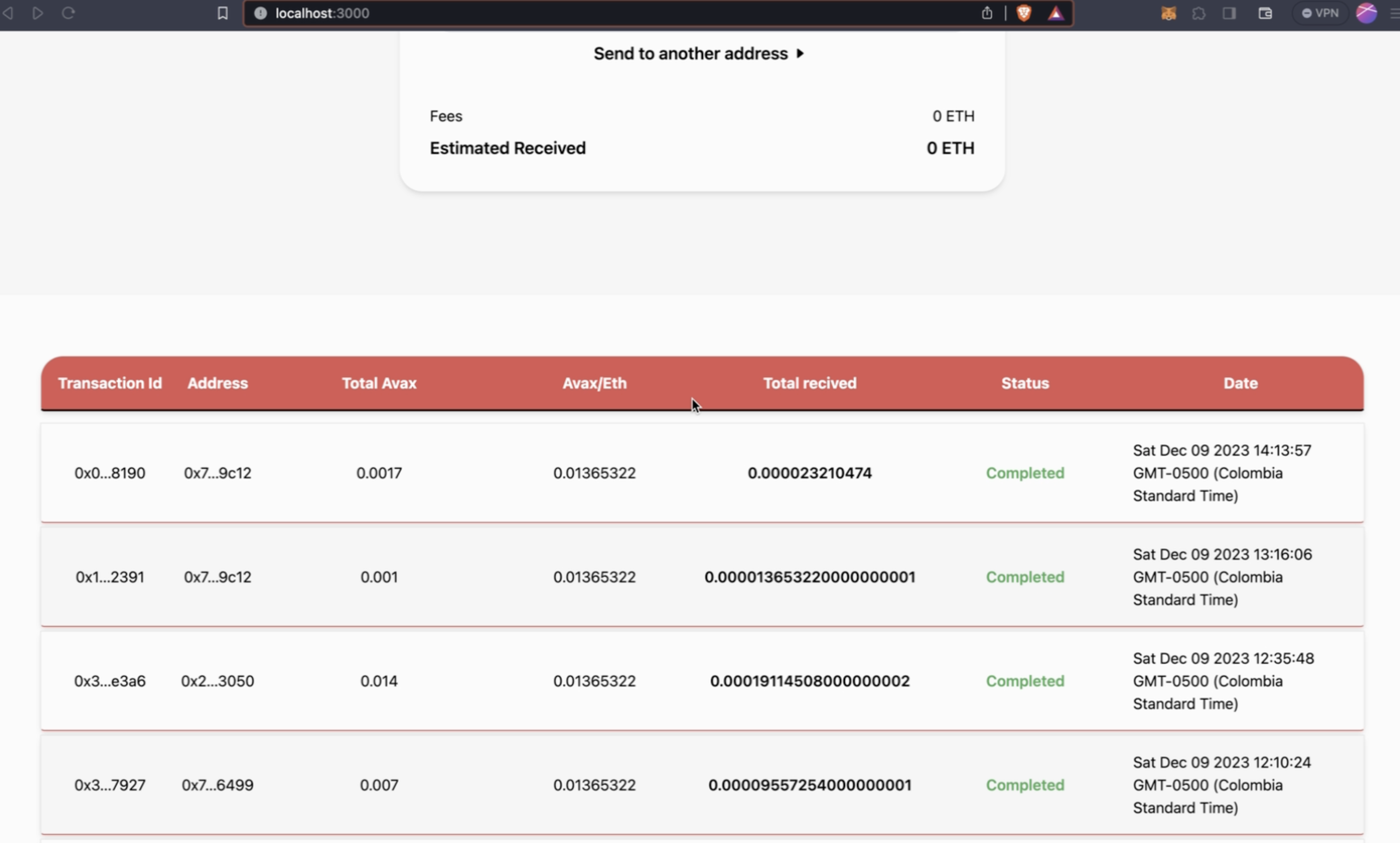The image size is (1400, 843).
Task: Open the extensions puzzle icon
Action: [x=1199, y=13]
